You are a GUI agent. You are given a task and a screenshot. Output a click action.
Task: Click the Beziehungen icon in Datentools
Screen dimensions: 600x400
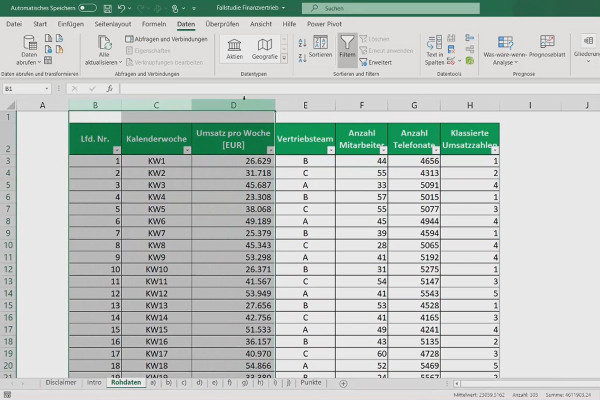(x=470, y=49)
